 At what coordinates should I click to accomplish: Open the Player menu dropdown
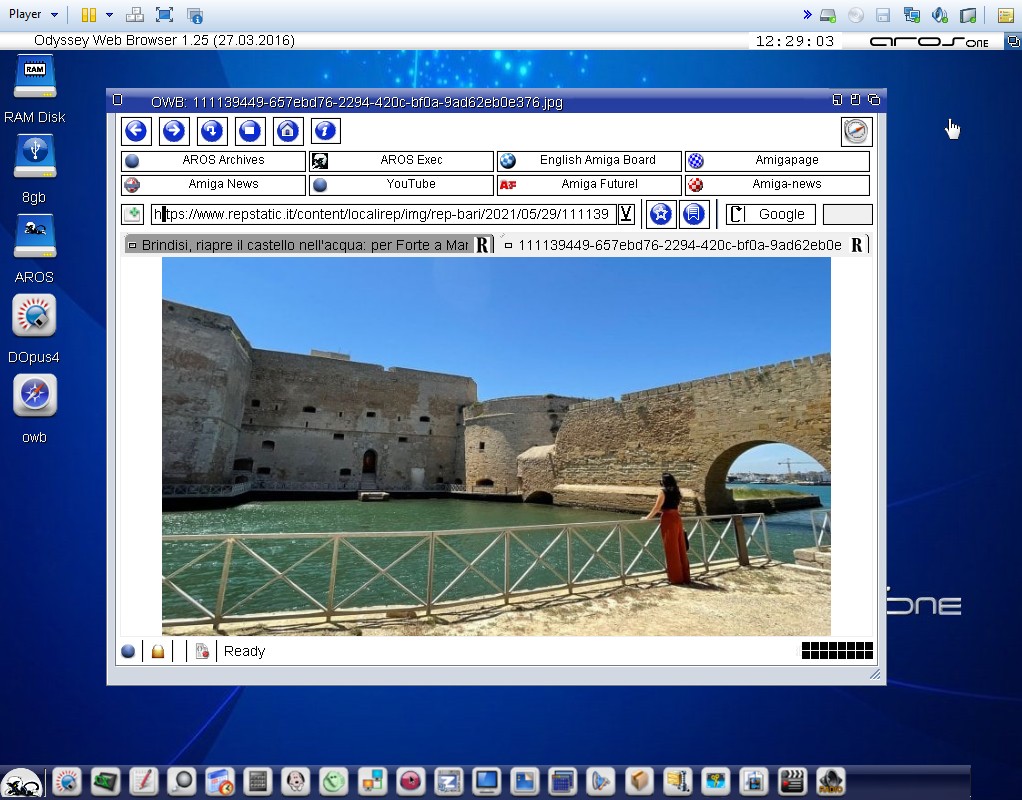[32, 15]
